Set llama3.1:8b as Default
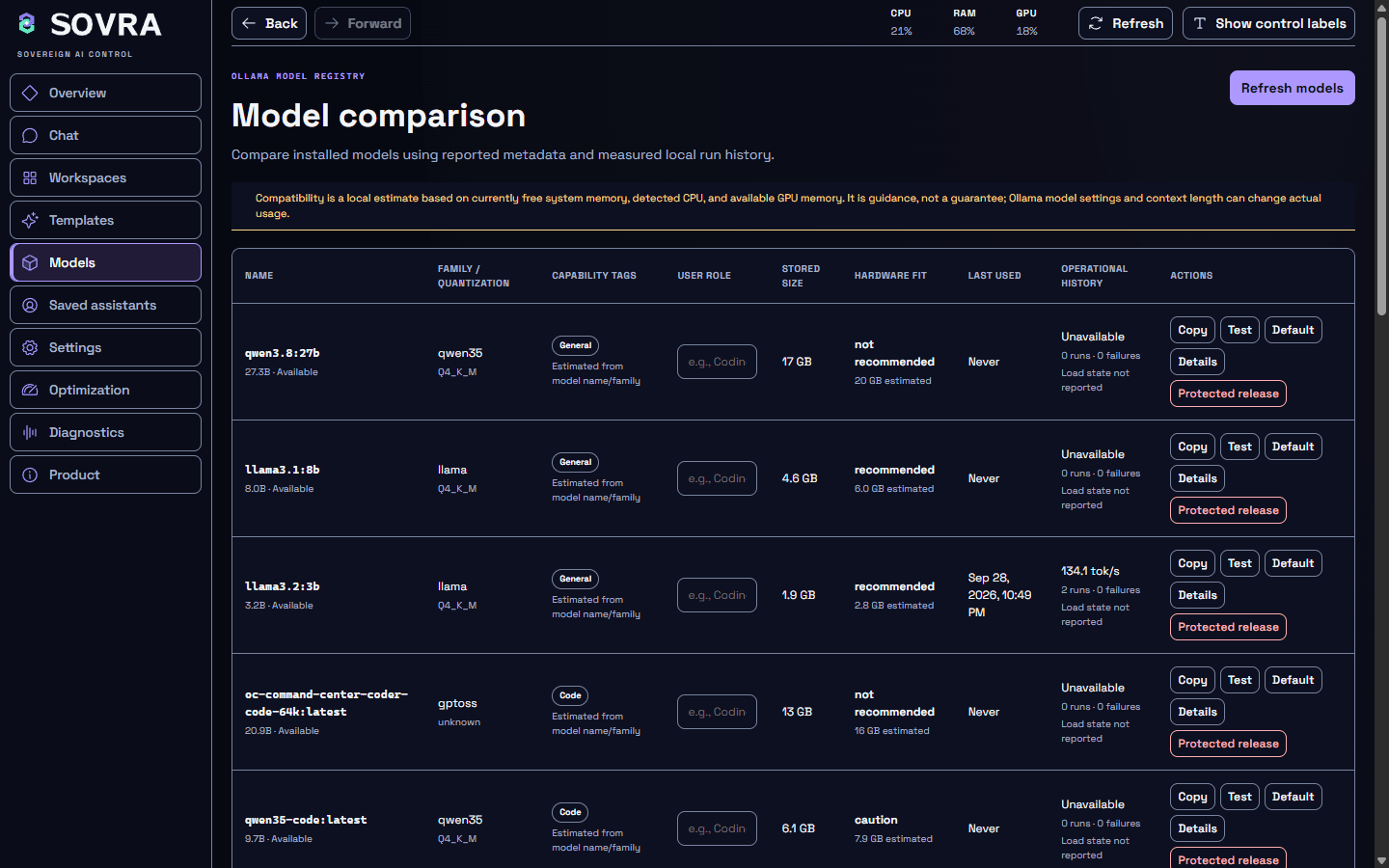This screenshot has height=868, width=1389. [1293, 447]
